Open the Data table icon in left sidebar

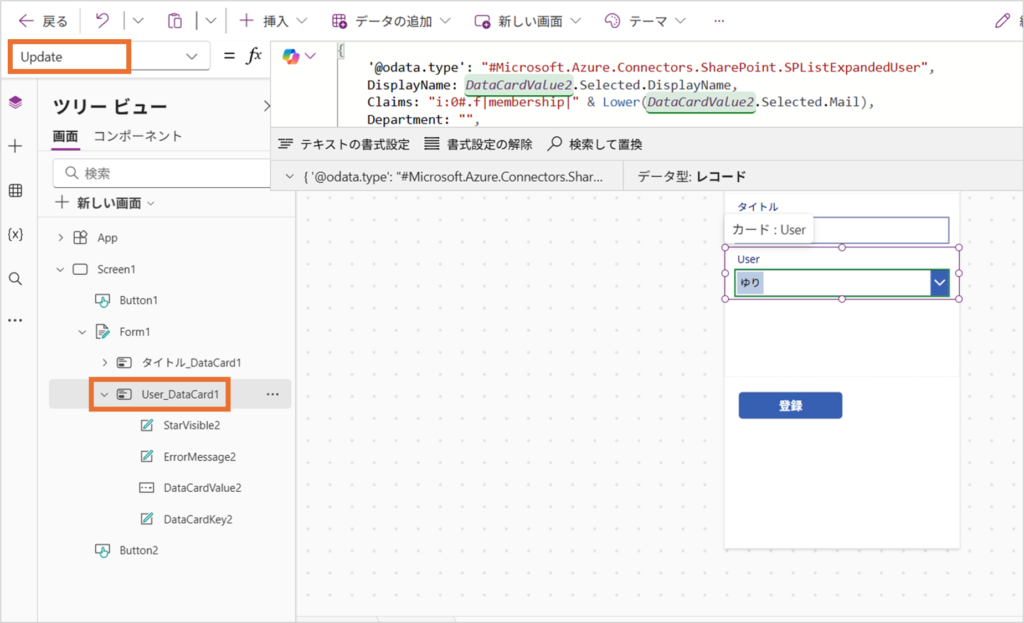coord(15,190)
